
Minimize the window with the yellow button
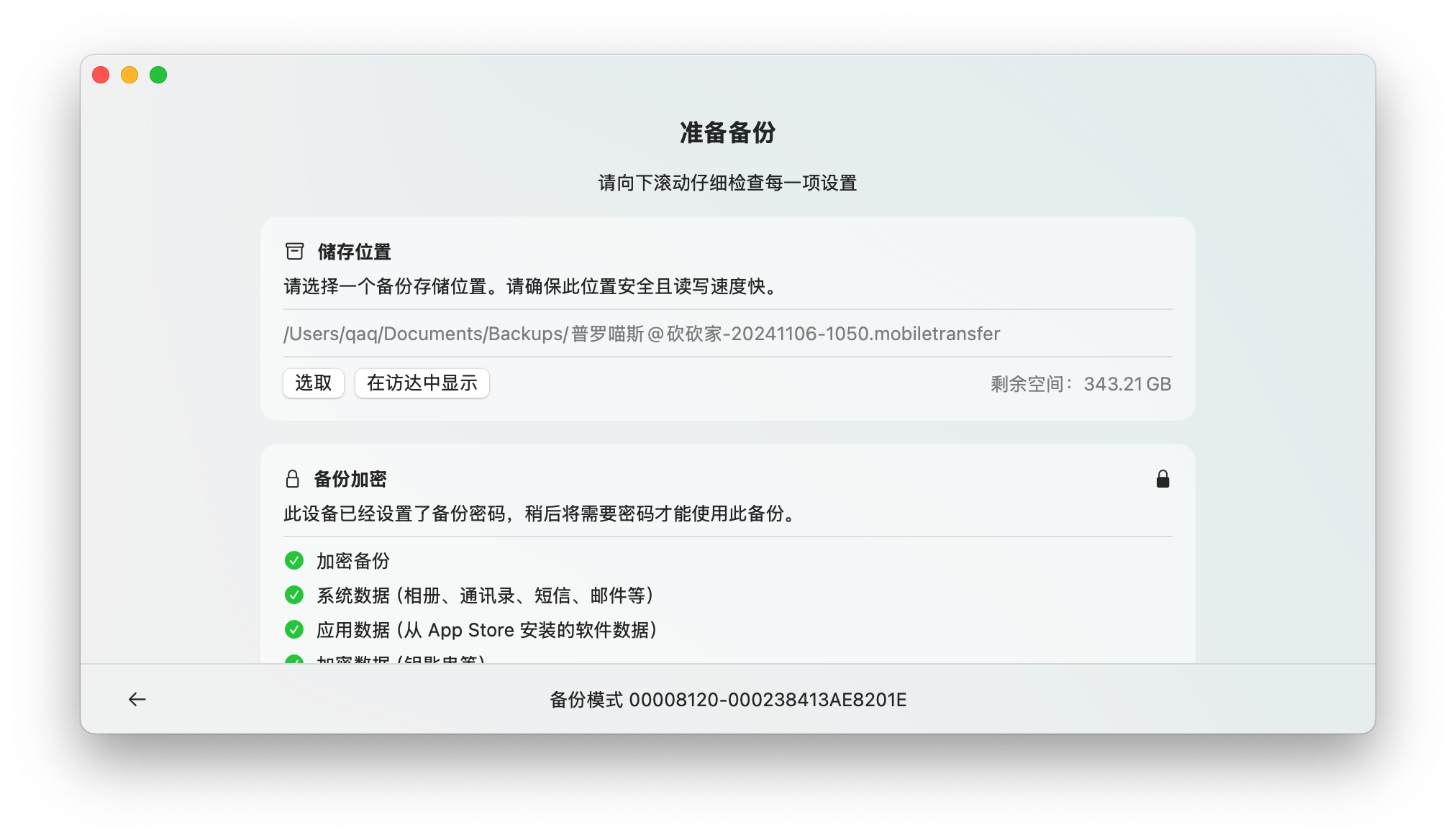tap(129, 75)
